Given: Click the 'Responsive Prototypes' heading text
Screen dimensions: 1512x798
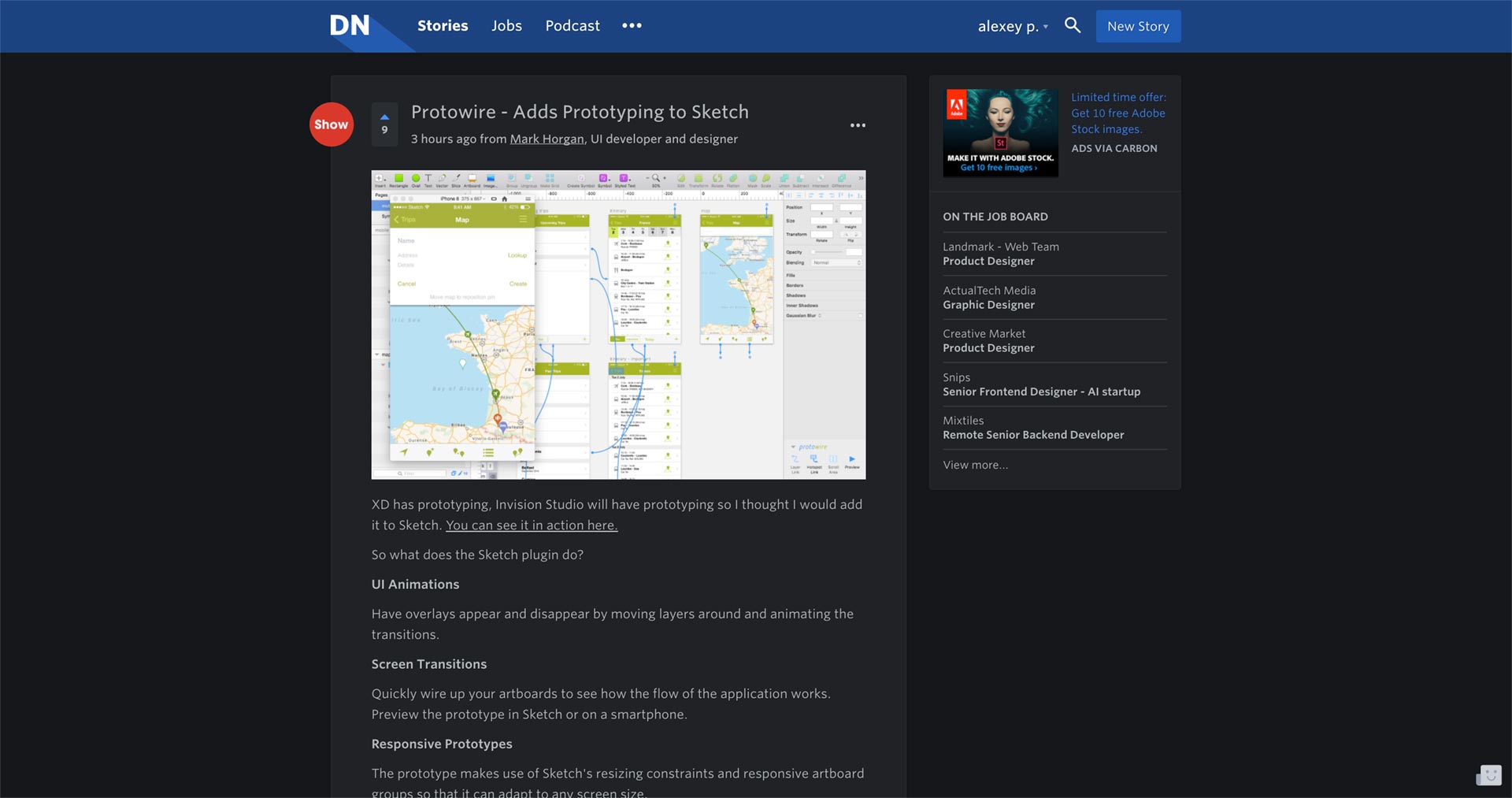Looking at the screenshot, I should pos(442,744).
